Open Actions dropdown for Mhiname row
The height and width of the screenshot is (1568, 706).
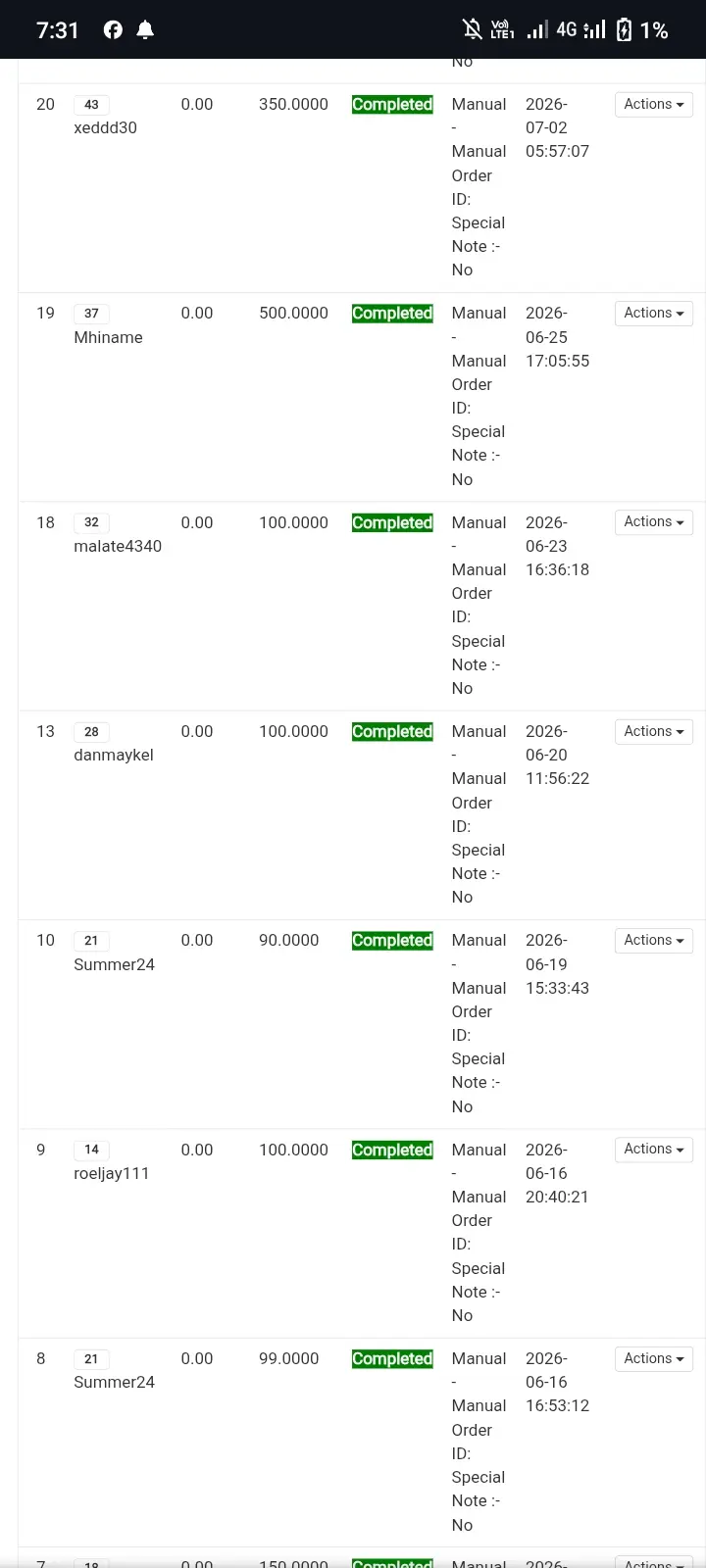[654, 314]
